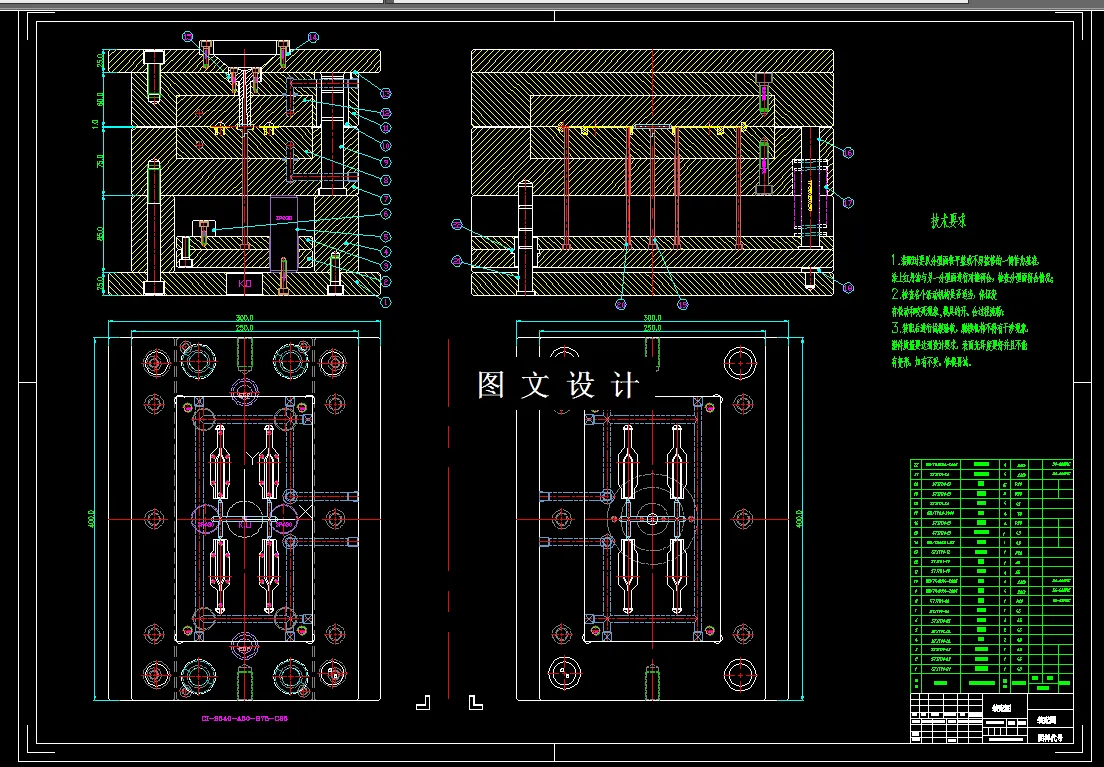Click part balloon number 18
Screen dimensions: 1104x767
coord(848,287)
